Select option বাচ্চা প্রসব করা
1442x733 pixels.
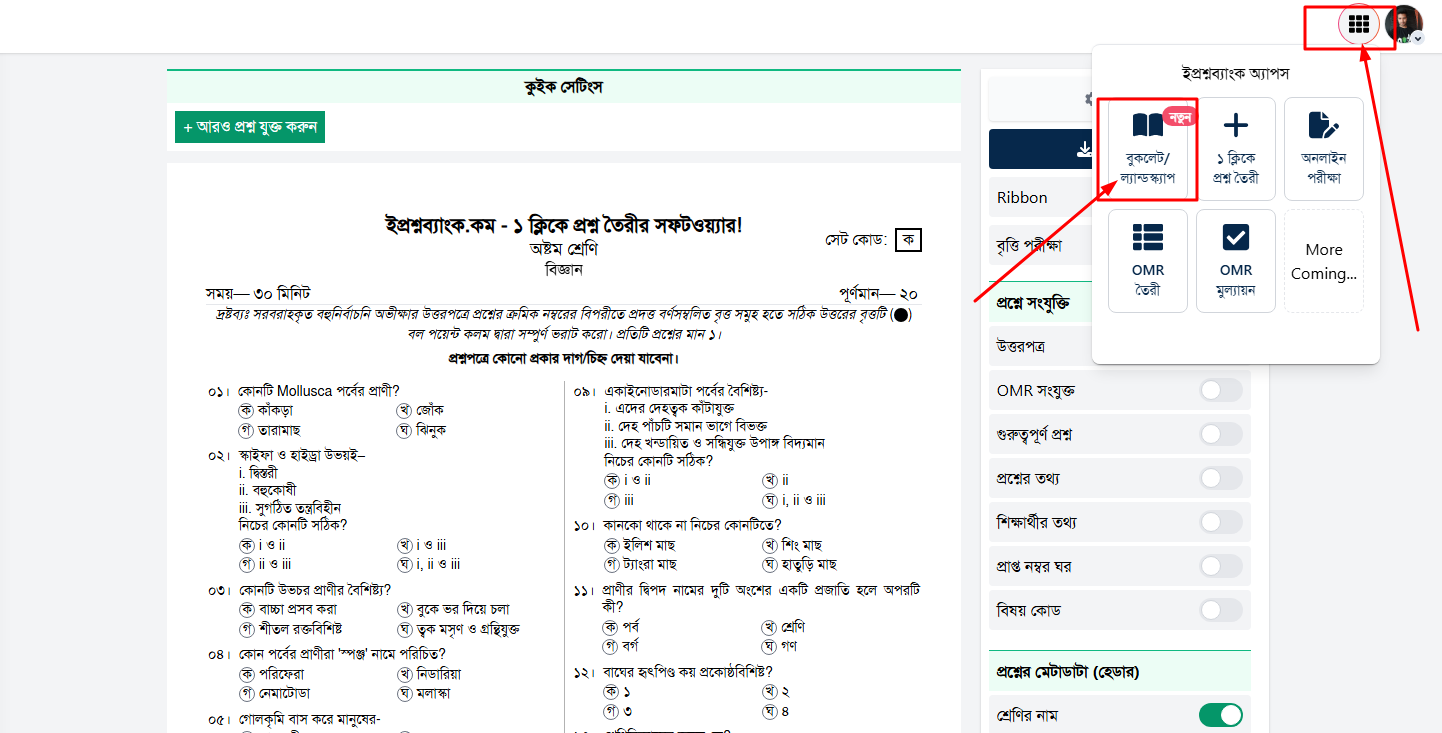pos(287,609)
